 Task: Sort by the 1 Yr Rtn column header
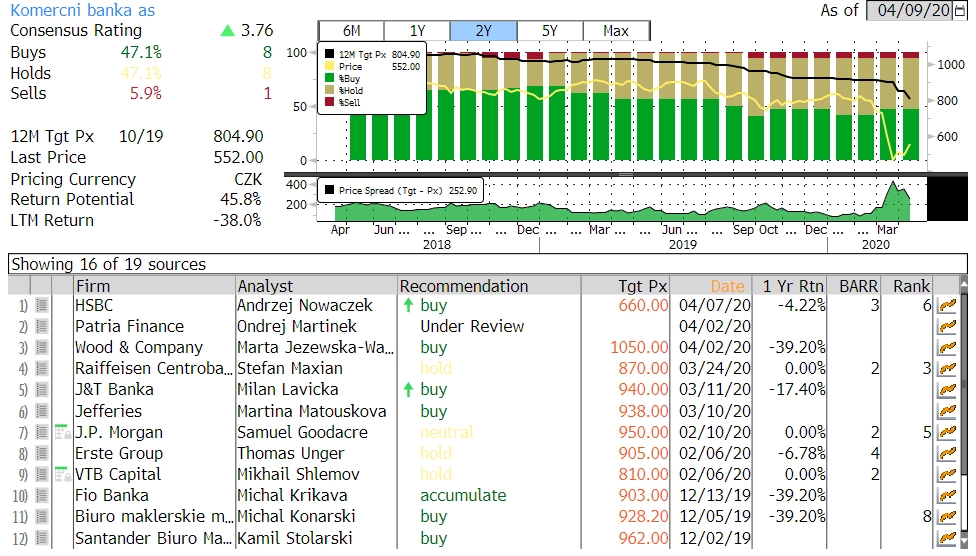790,286
